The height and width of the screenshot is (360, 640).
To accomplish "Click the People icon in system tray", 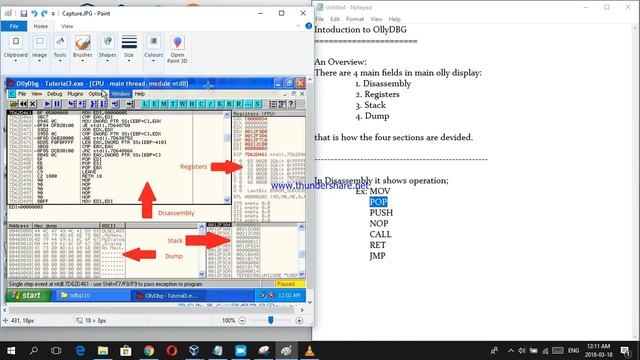I will pos(494,351).
